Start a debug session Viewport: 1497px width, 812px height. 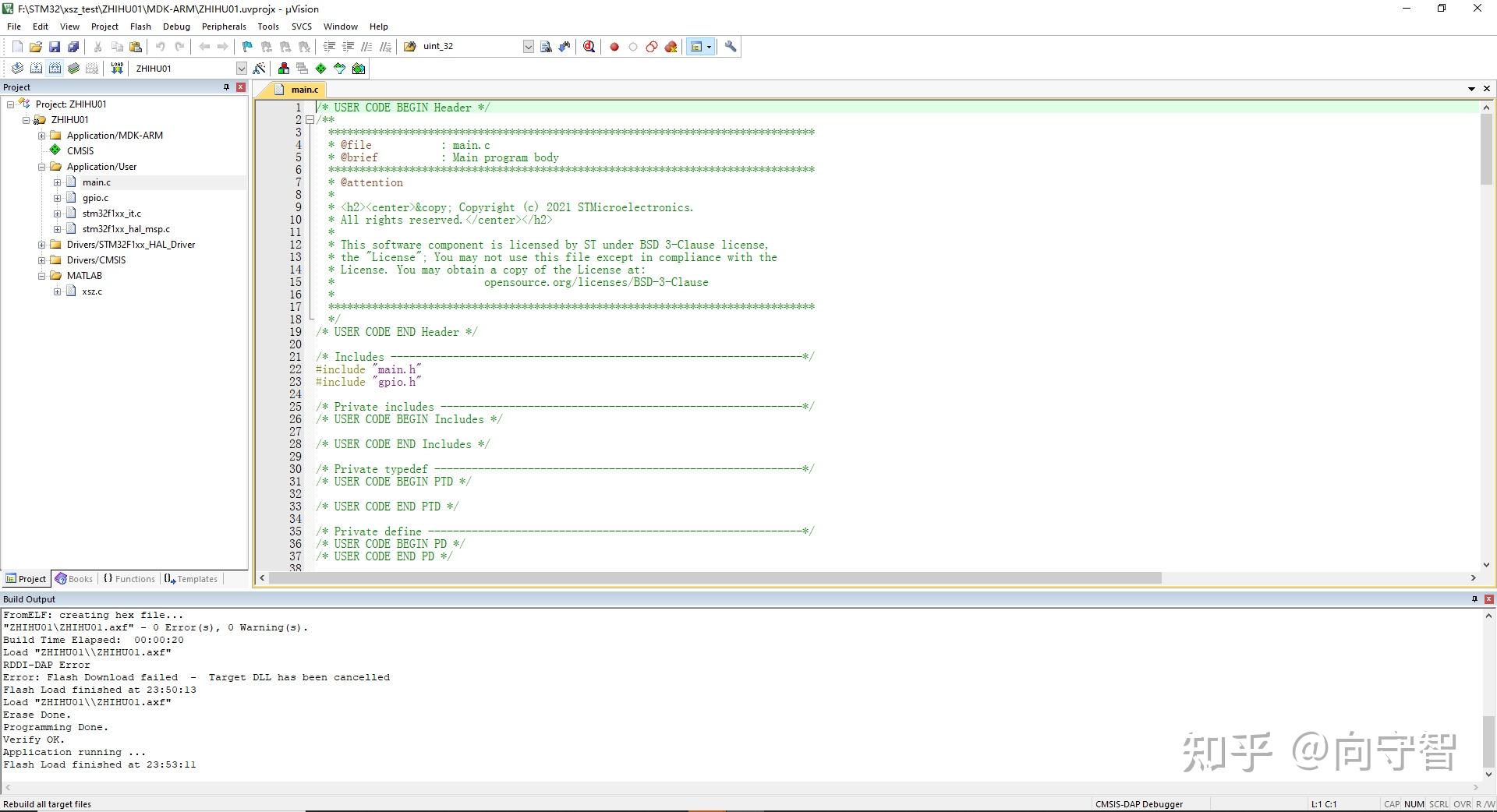point(589,47)
